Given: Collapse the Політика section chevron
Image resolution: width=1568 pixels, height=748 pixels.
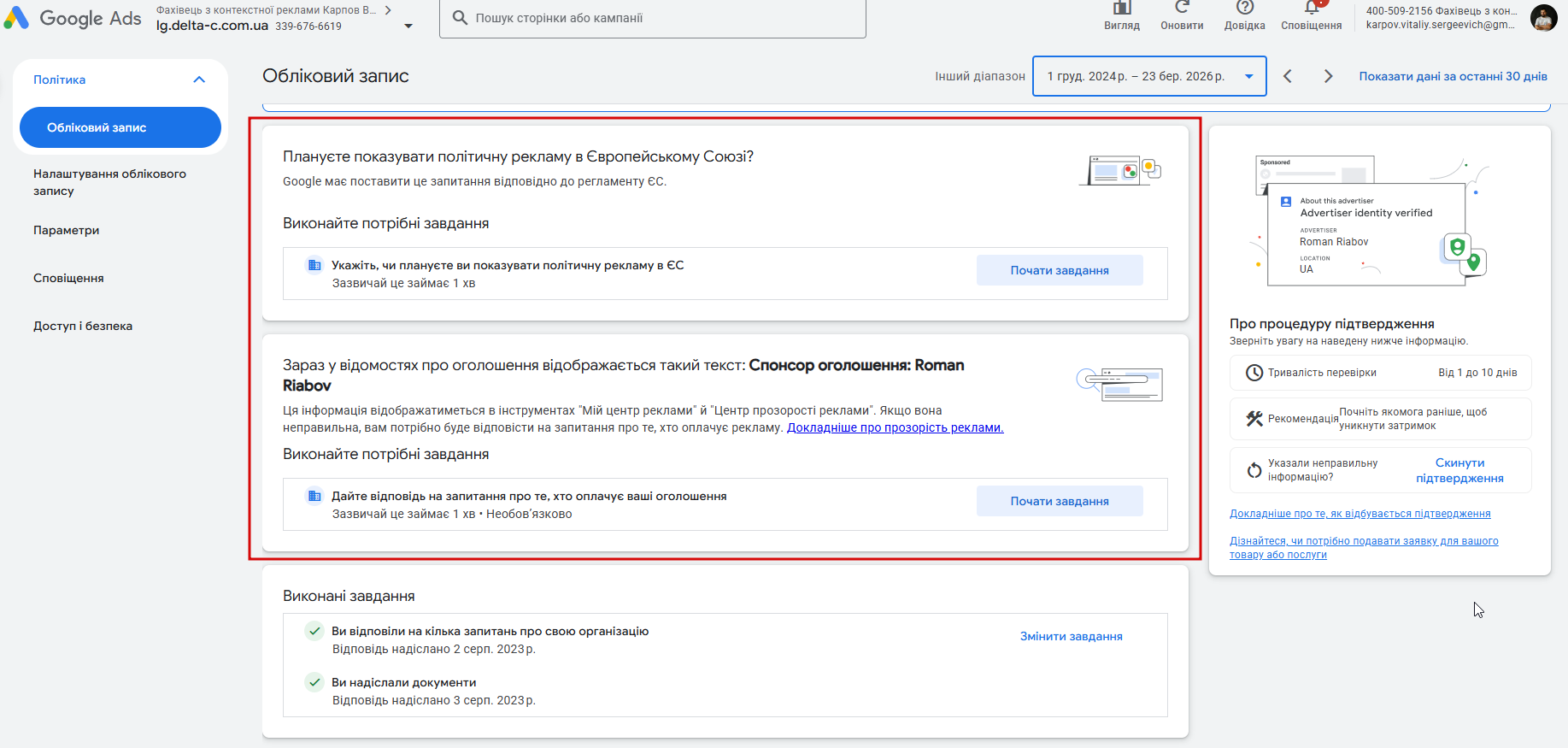Looking at the screenshot, I should [199, 80].
